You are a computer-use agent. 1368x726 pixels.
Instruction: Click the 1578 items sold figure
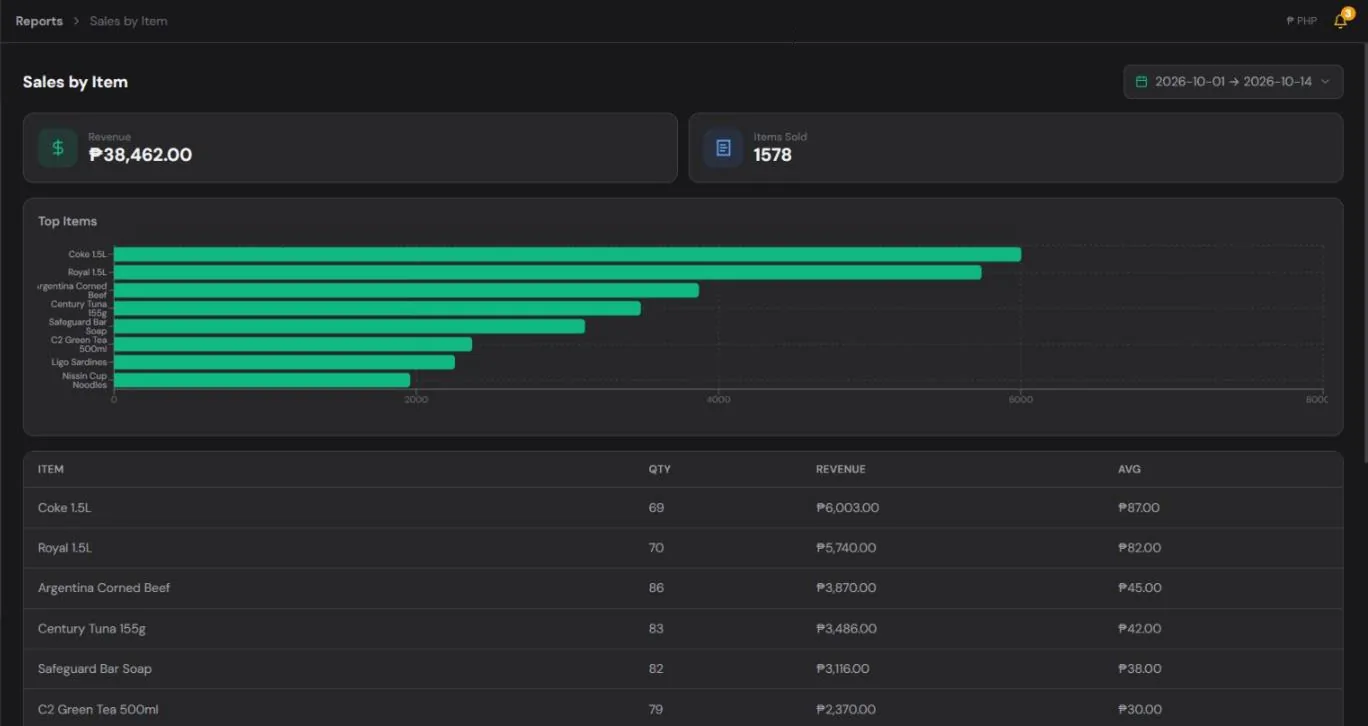point(772,155)
